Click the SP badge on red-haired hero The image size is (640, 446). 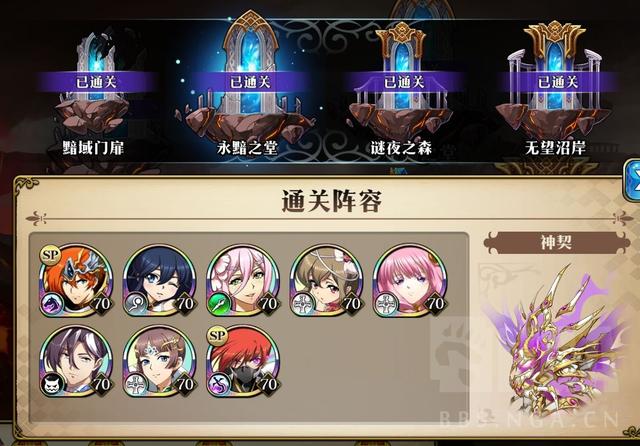[217, 336]
